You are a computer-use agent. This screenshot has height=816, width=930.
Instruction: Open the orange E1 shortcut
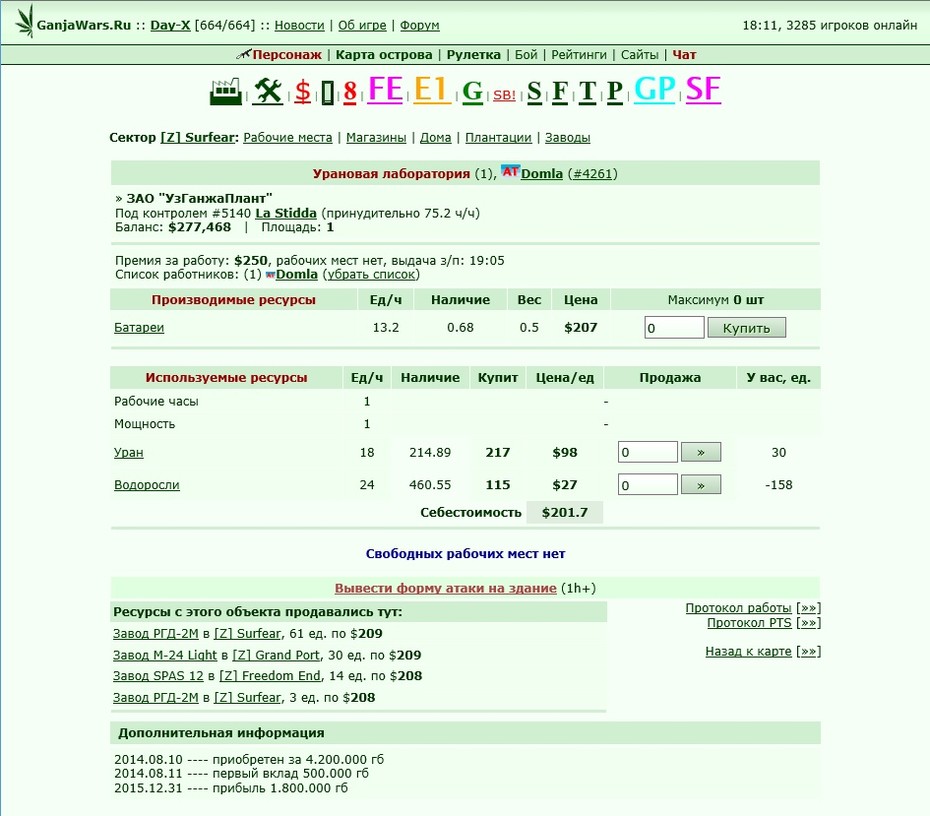click(432, 90)
